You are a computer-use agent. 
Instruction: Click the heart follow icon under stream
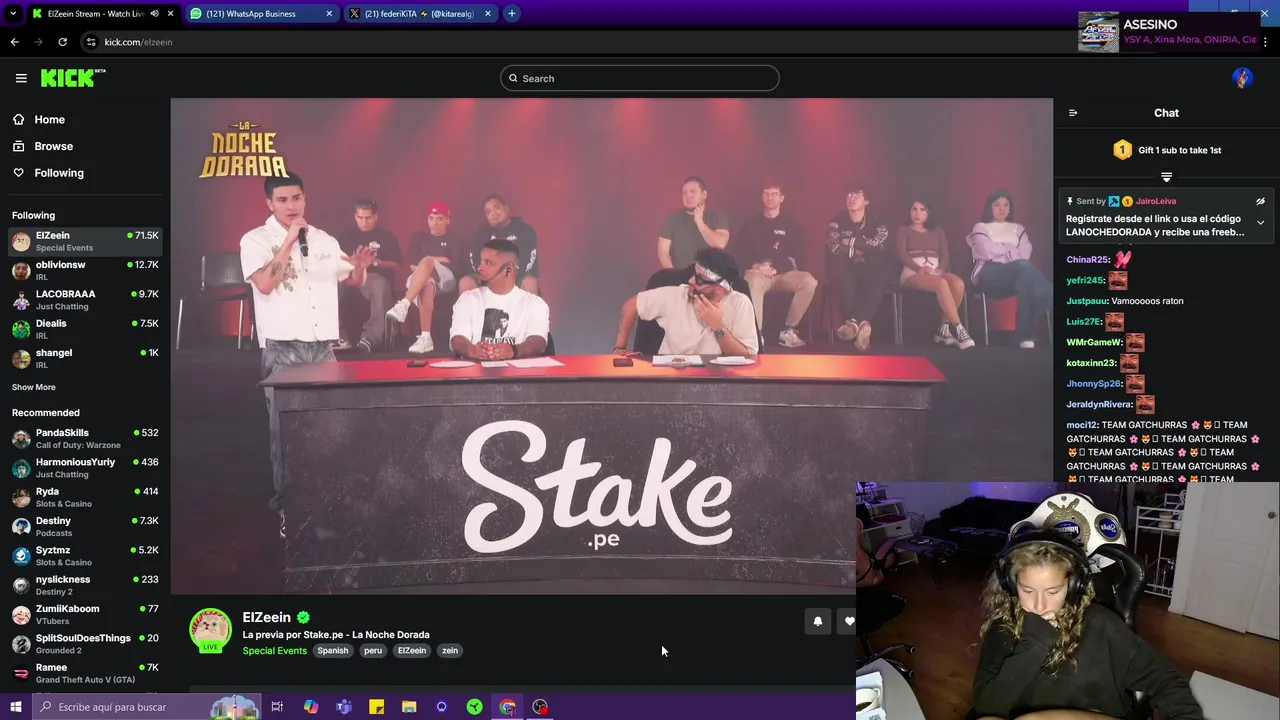pyautogui.click(x=848, y=621)
